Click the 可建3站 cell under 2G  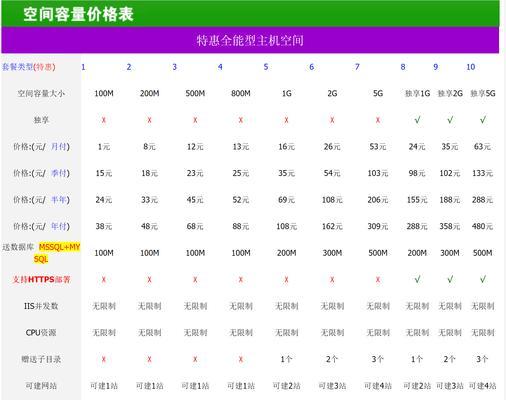tap(332, 386)
